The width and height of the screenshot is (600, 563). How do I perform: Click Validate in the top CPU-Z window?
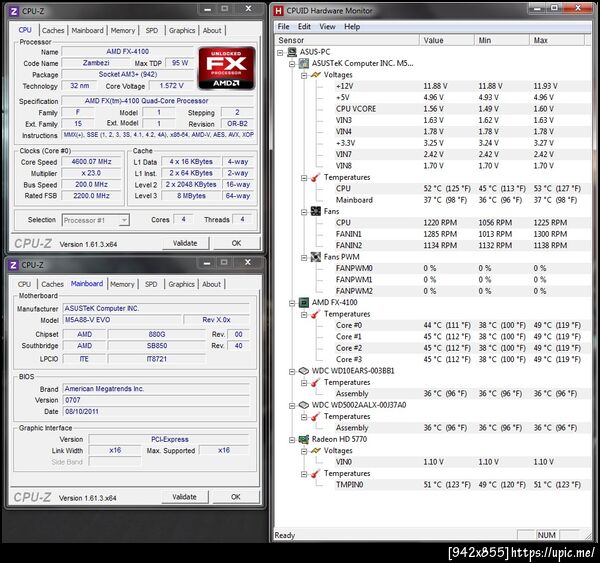(x=185, y=243)
